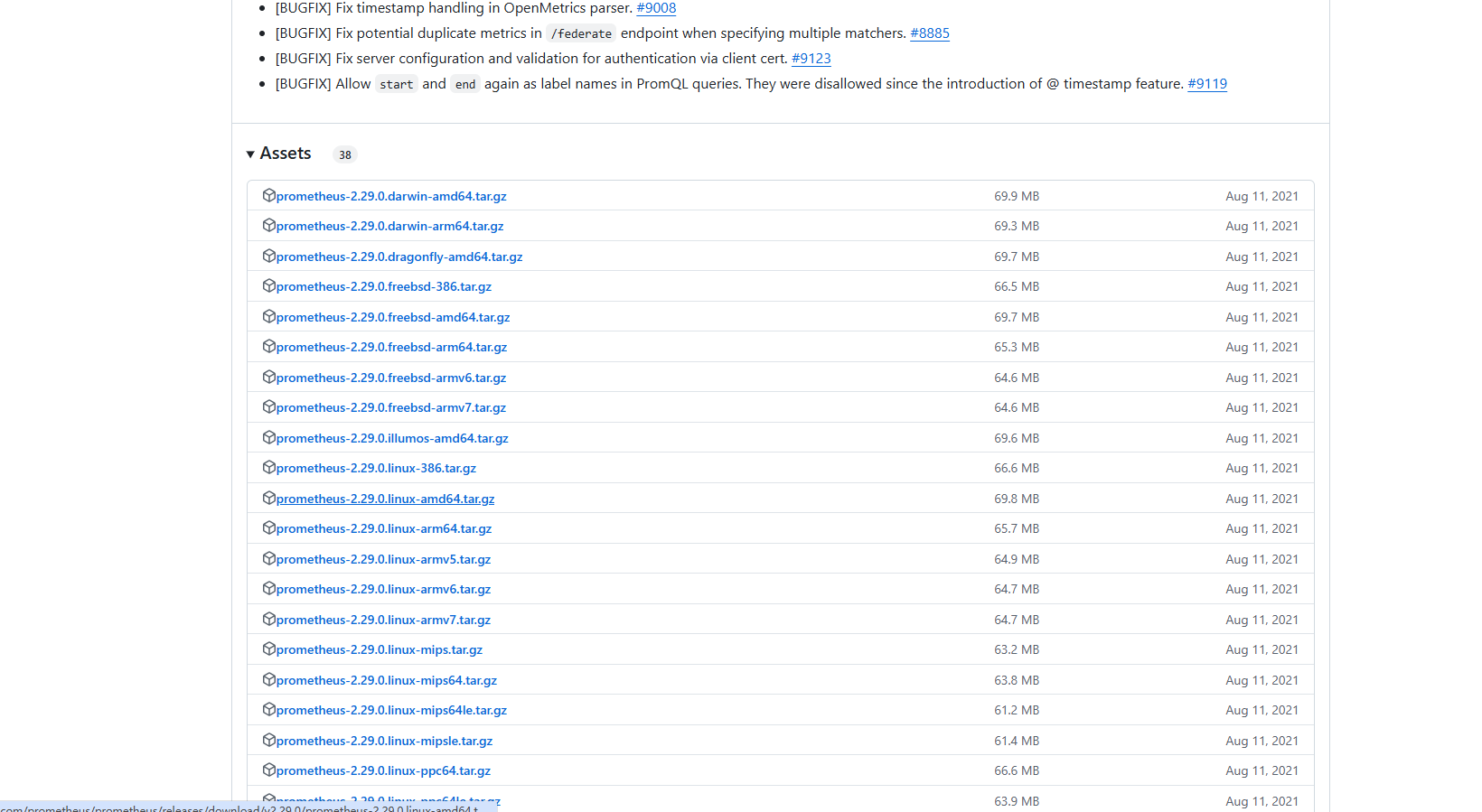Download prometheus-2.29.0.freebsd-amd64.tar.gz
Image resolution: width=1482 pixels, height=812 pixels.
click(x=393, y=317)
